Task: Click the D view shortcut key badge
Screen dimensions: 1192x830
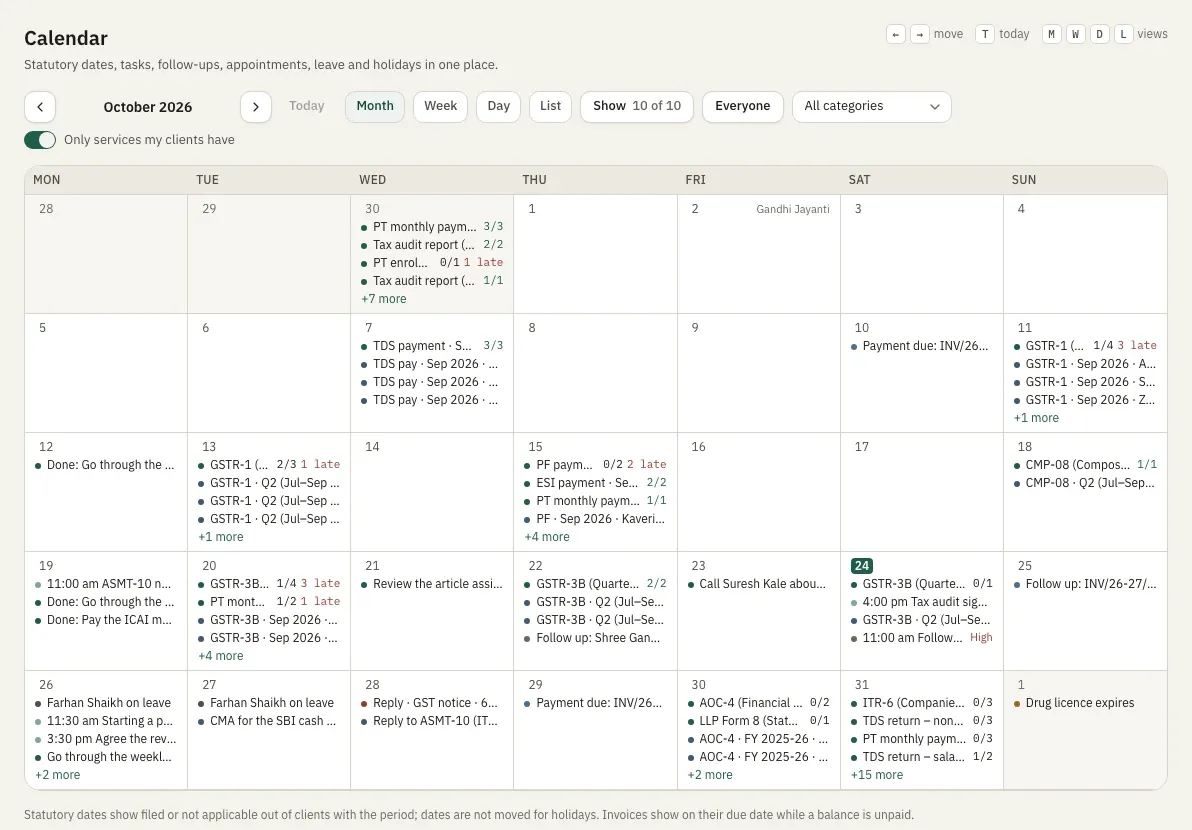Action: tap(1099, 34)
